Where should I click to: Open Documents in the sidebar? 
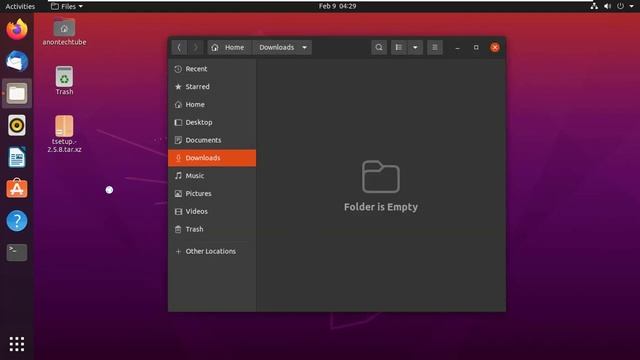(x=212, y=140)
